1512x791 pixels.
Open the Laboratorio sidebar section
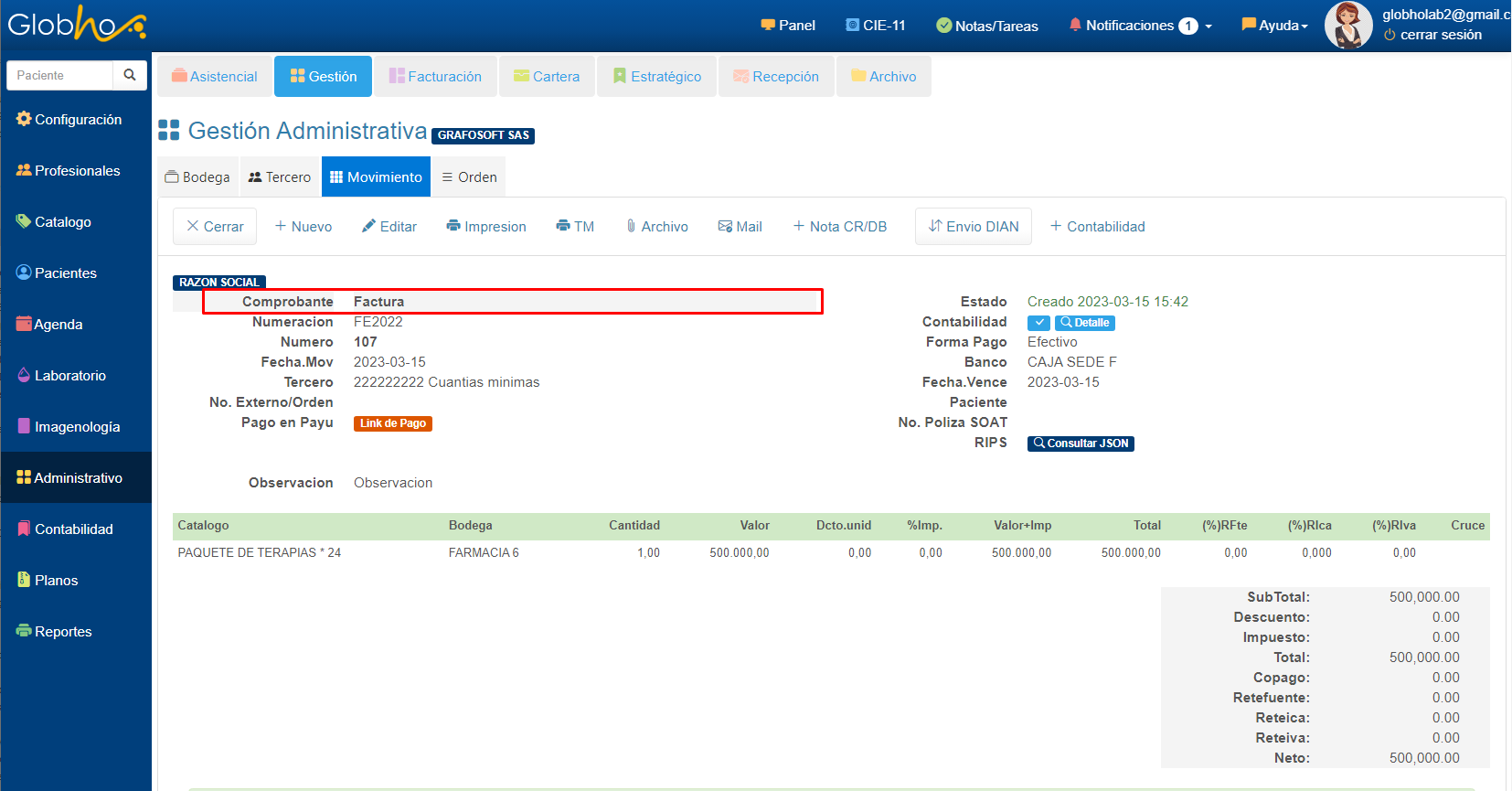click(70, 376)
